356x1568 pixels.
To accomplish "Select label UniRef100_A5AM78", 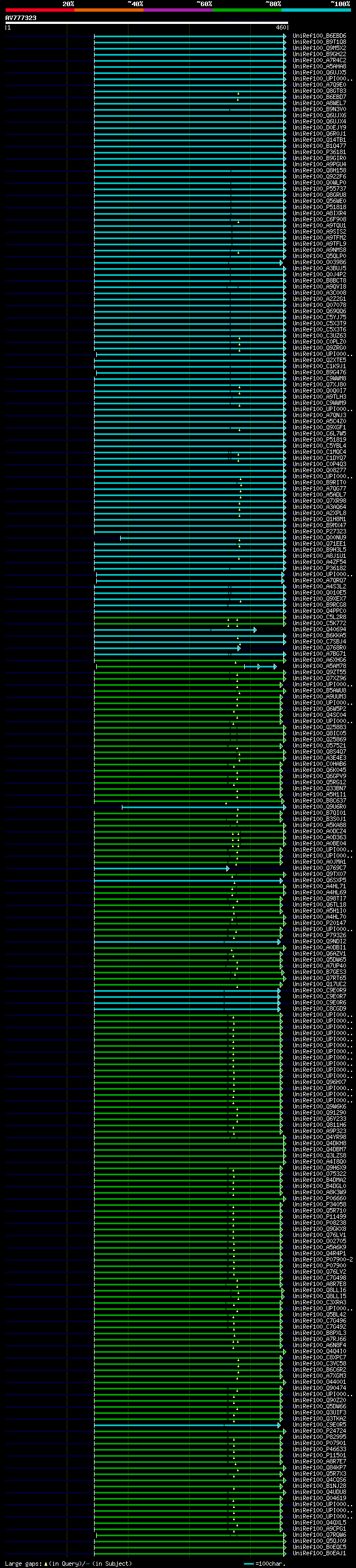I will point(319,666).
